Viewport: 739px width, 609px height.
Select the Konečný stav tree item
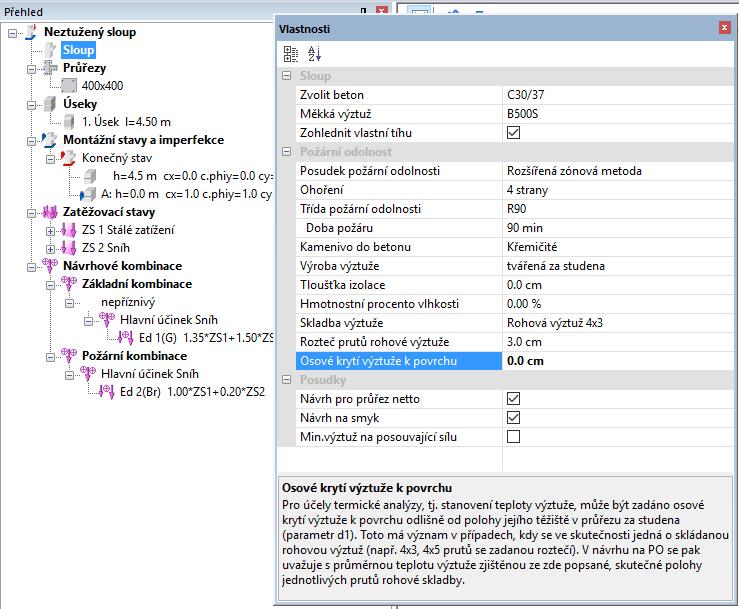[117, 158]
